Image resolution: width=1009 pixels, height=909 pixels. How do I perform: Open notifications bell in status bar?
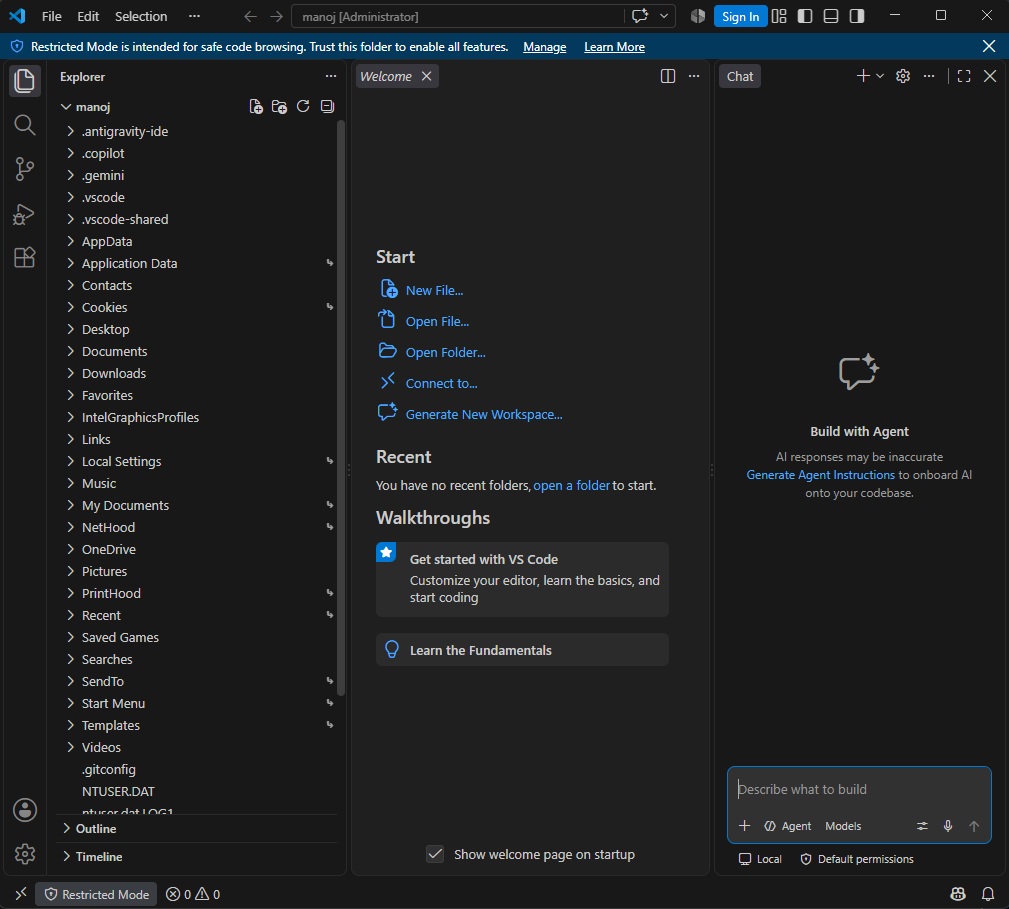[x=988, y=894]
